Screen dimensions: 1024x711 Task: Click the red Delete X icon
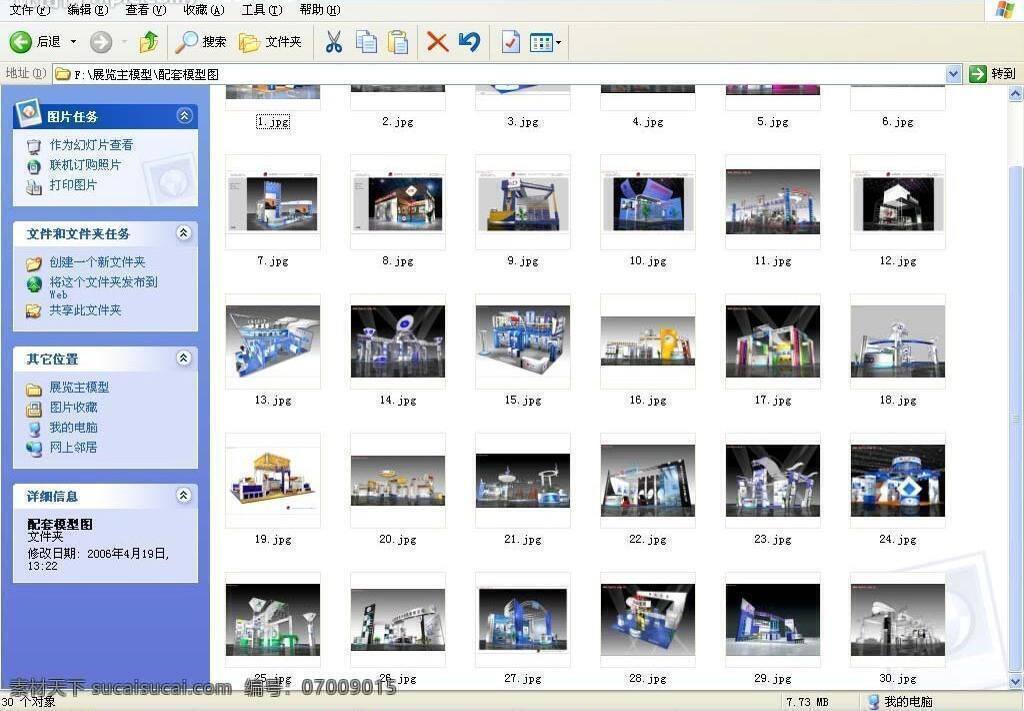(437, 42)
